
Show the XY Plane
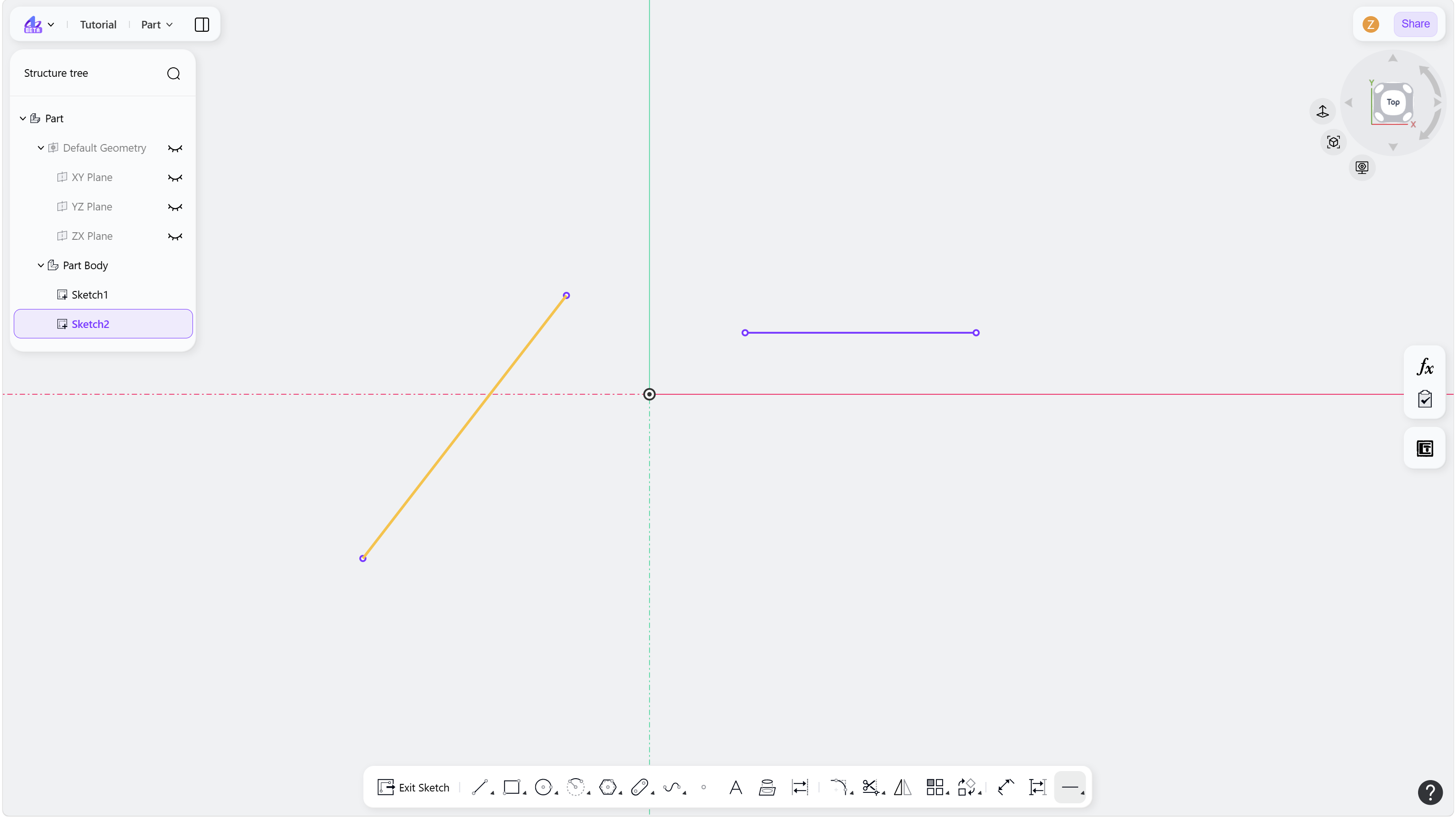click(175, 177)
